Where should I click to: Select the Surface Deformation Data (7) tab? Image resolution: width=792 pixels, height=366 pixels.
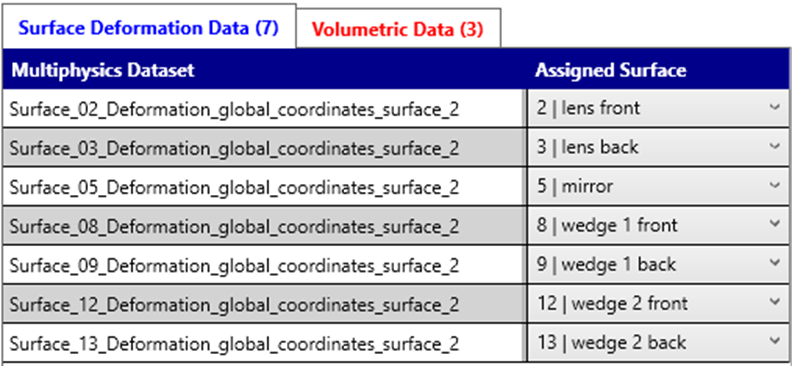pyautogui.click(x=148, y=27)
